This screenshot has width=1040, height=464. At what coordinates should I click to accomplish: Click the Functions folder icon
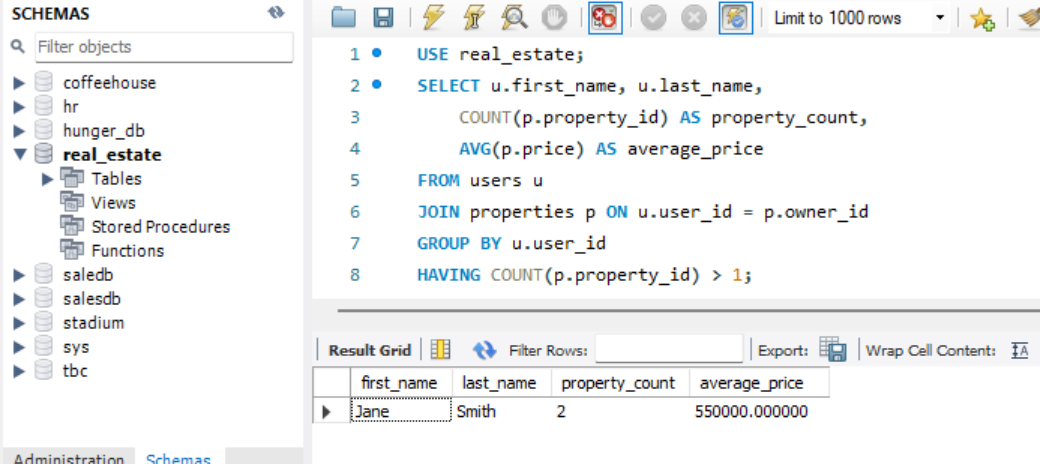72,249
